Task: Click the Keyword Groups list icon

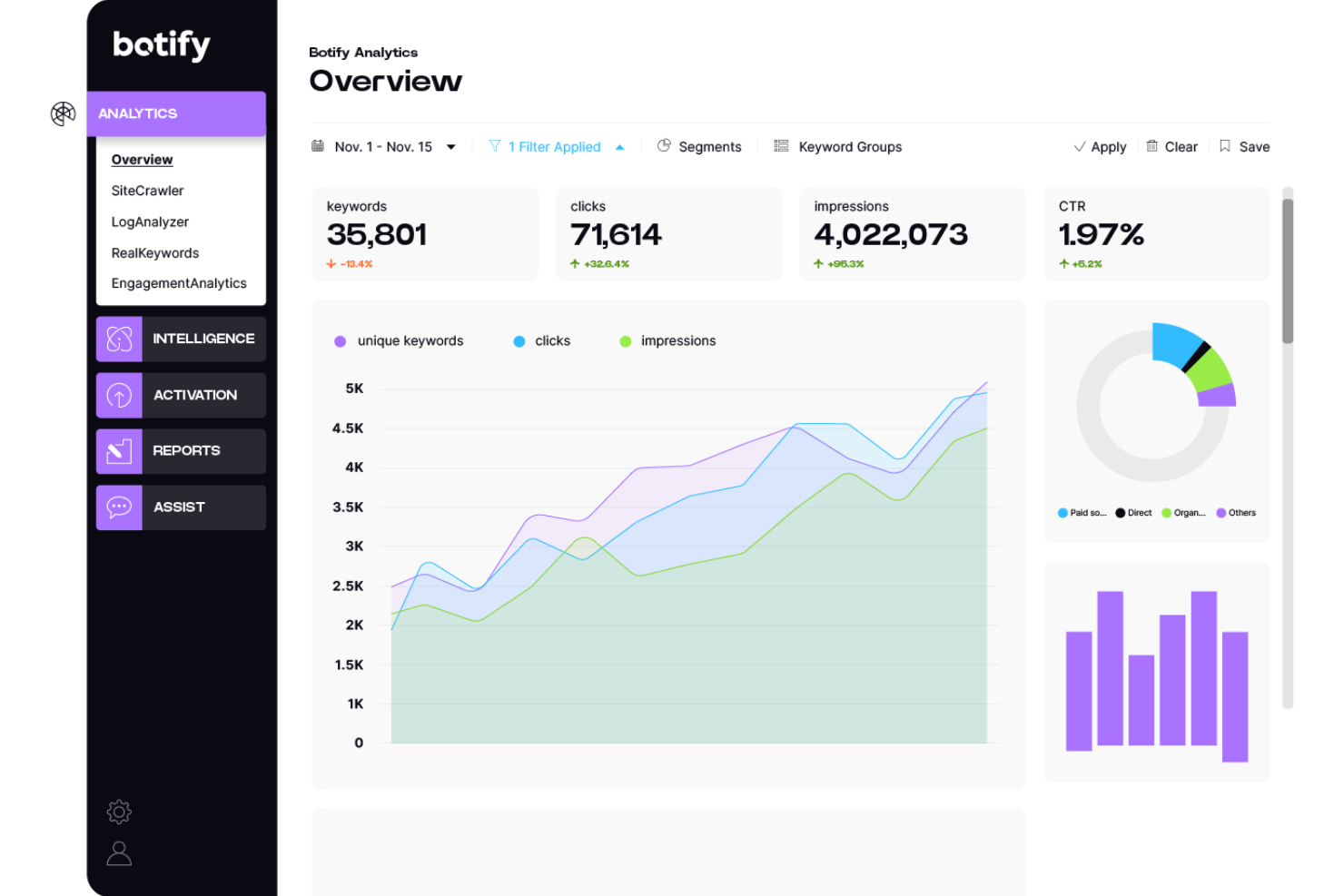Action: 781,145
